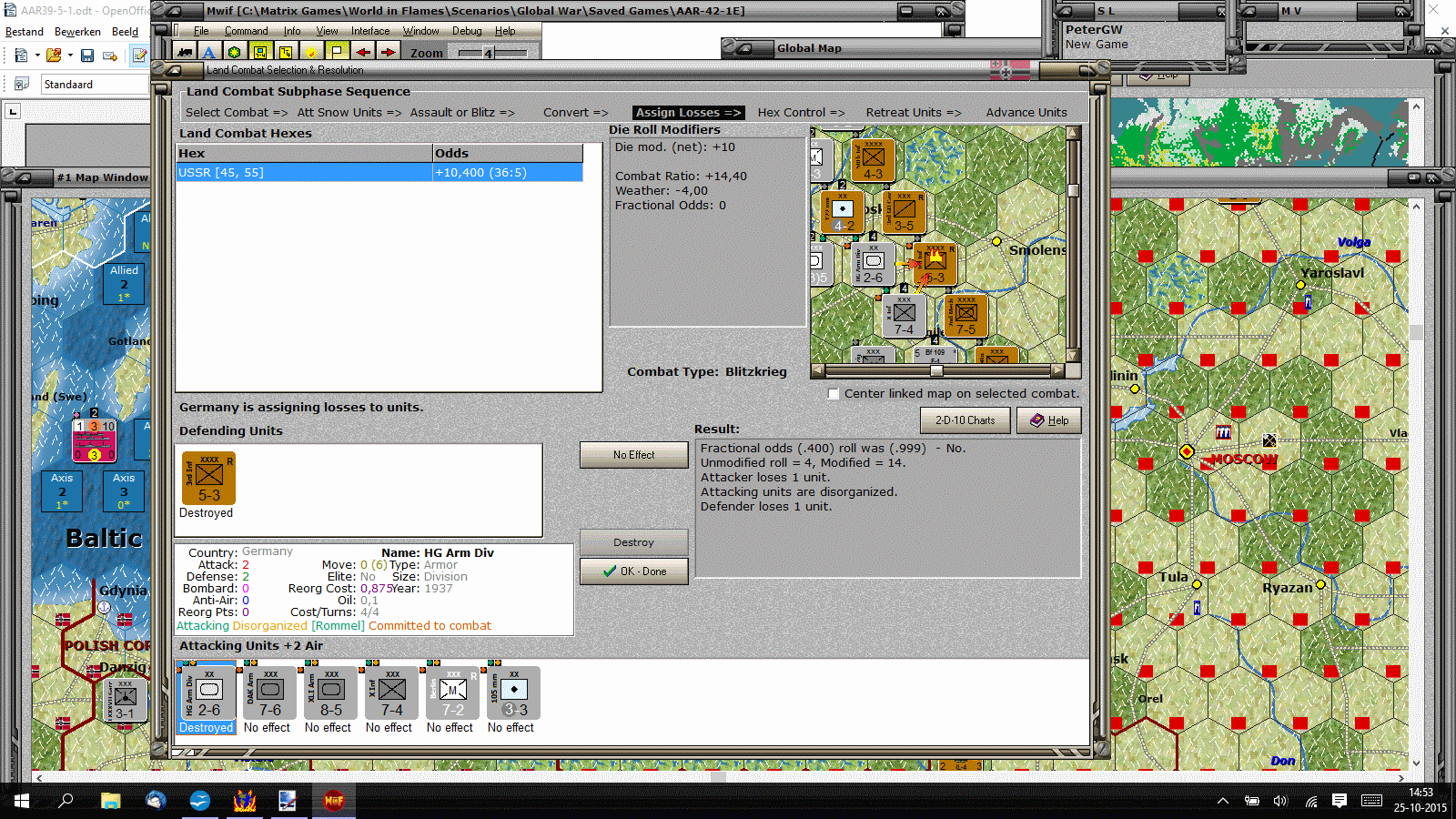Select the 5-3 defending unit counter
The width and height of the screenshot is (1456, 819).
[208, 478]
